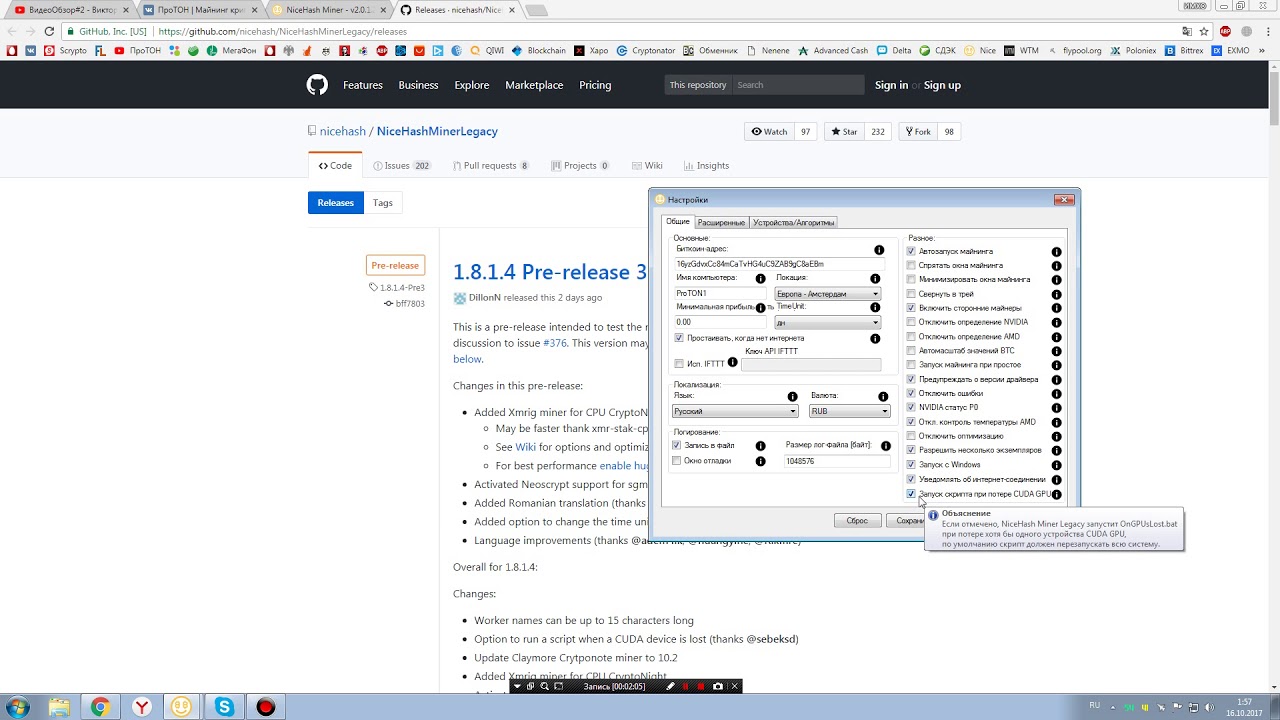This screenshot has height=720, width=1280.
Task: Enable Спрятать окна майнинга checkbox
Action: 911,266
